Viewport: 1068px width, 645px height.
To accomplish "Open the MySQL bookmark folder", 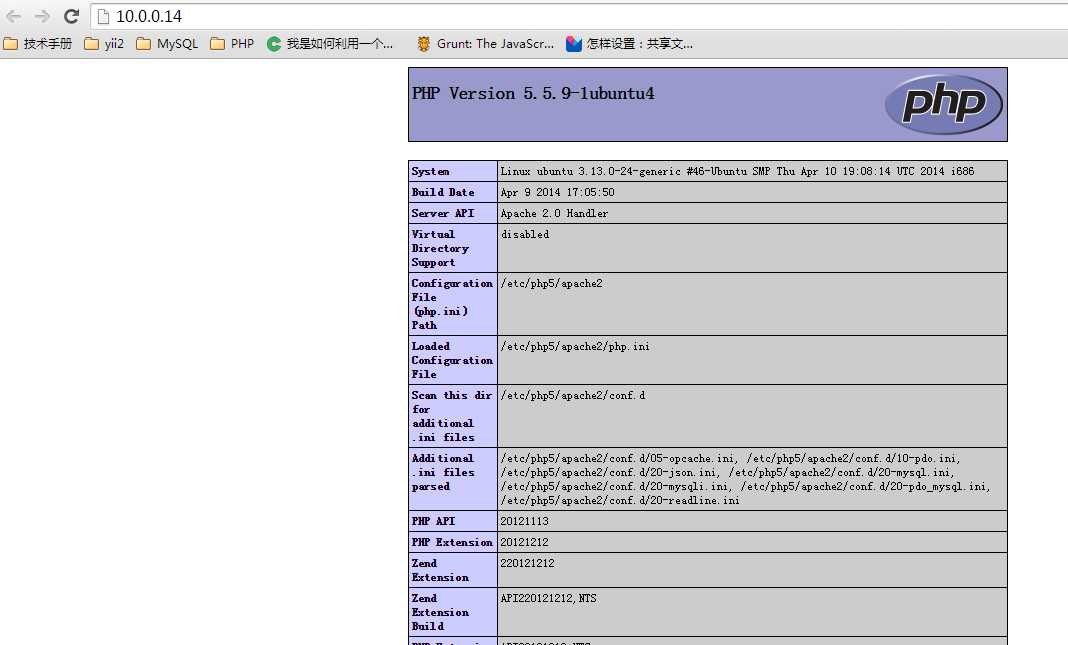I will [x=167, y=44].
